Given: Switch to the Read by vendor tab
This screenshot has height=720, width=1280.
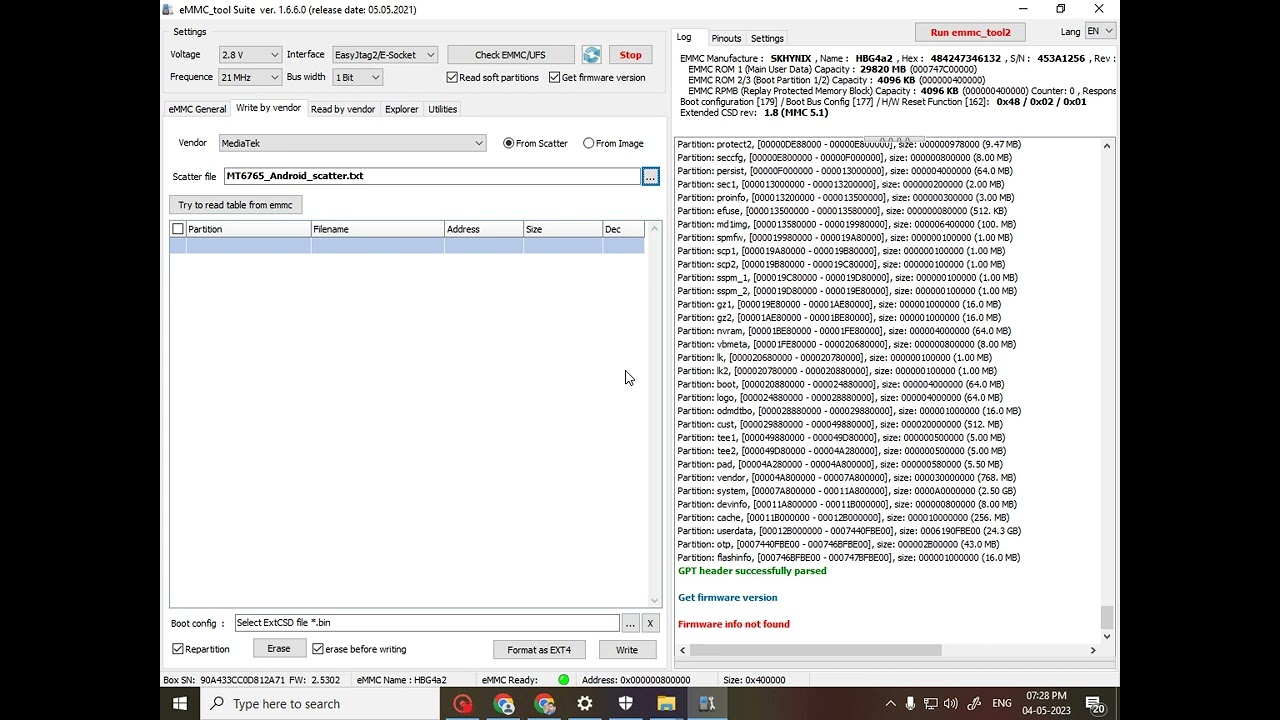Looking at the screenshot, I should [x=343, y=109].
